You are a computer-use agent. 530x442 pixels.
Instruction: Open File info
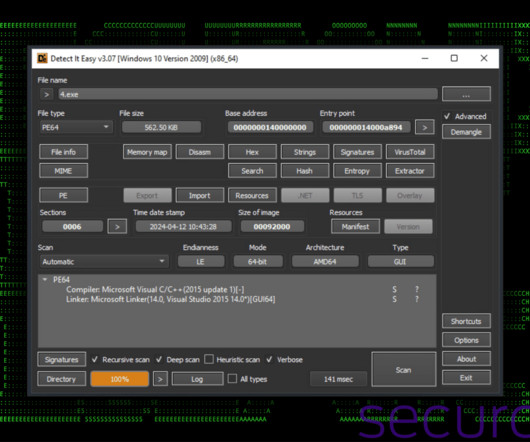click(x=64, y=152)
